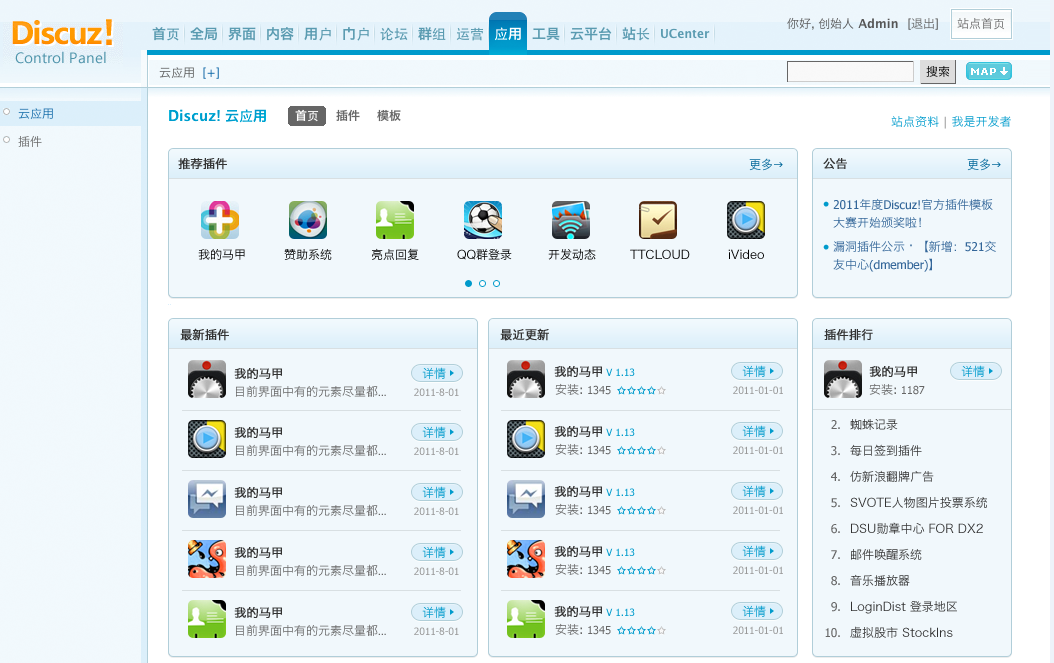1054x663 pixels.
Task: Open the 论坛 navigation tab
Action: pos(394,34)
